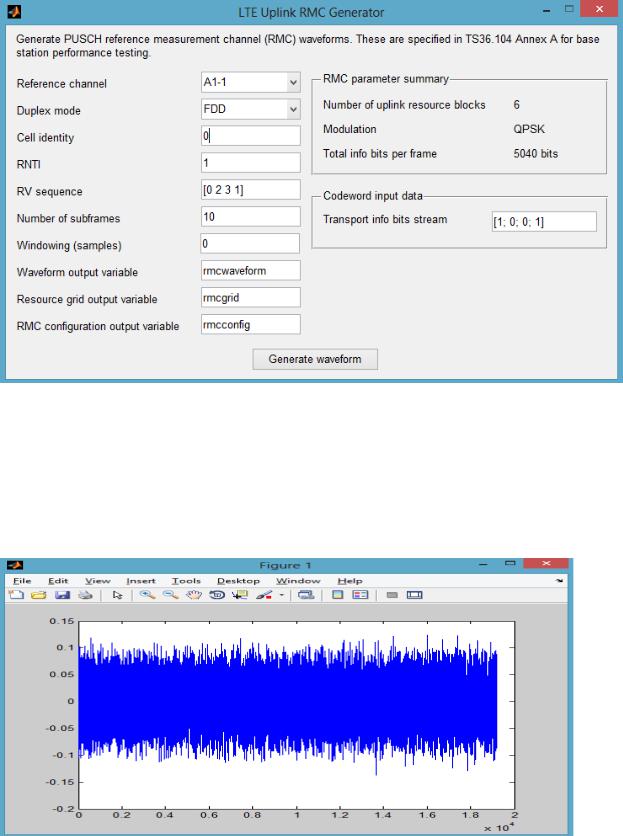623x836 pixels.
Task: Select the Edit Plot arrow tool
Action: [117, 594]
